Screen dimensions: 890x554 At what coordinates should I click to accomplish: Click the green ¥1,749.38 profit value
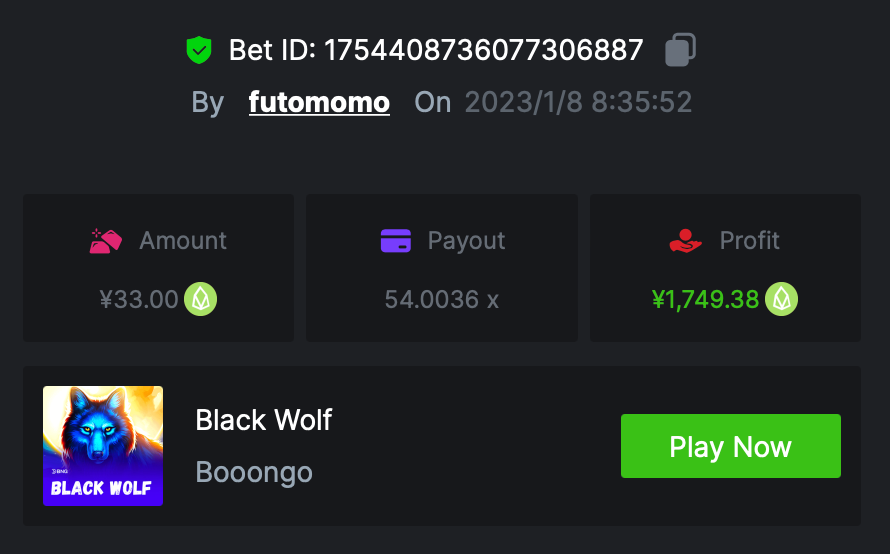(x=705, y=299)
